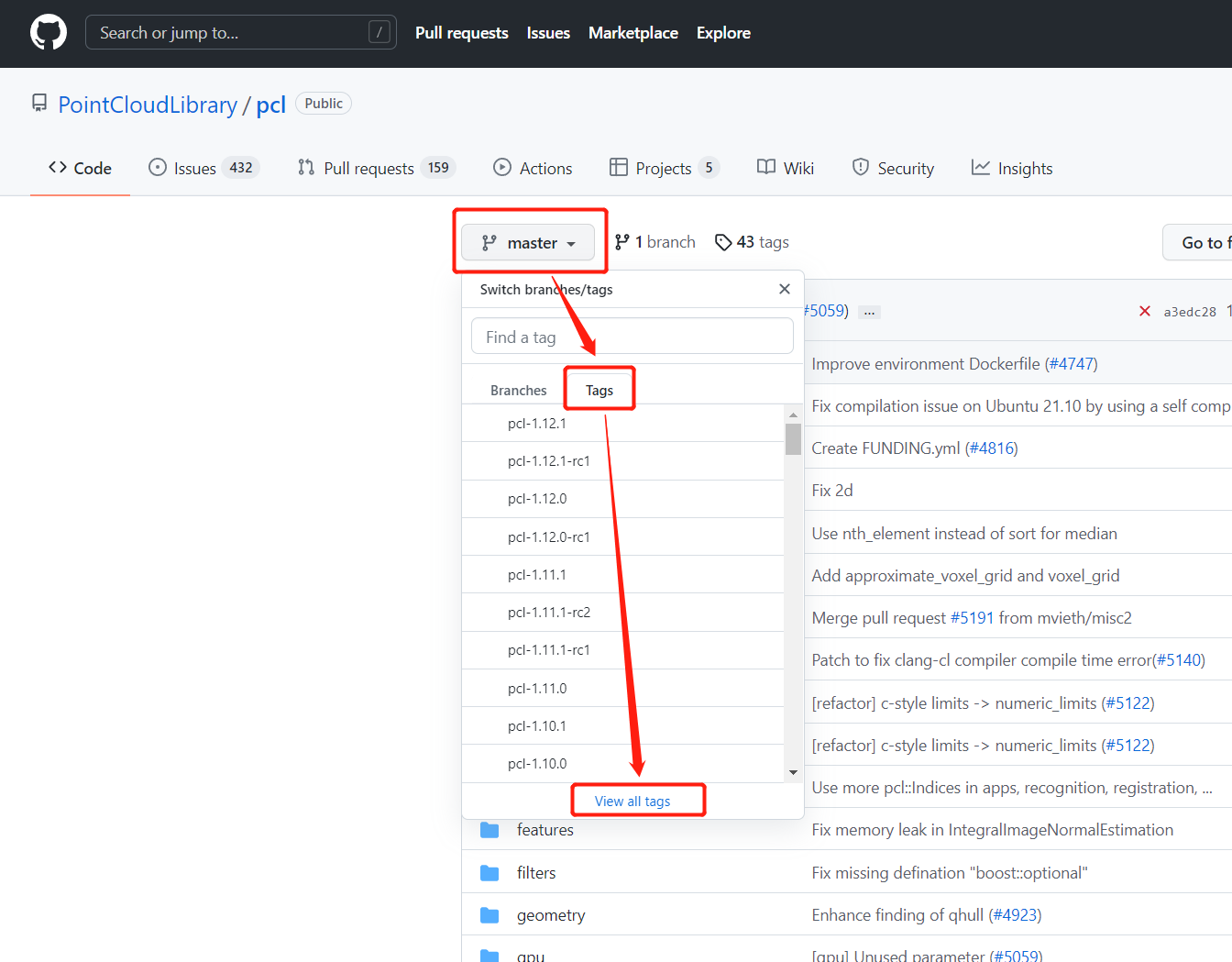Select tag pcl-1.11.1-rc2
1232x962 pixels.
[x=623, y=613]
